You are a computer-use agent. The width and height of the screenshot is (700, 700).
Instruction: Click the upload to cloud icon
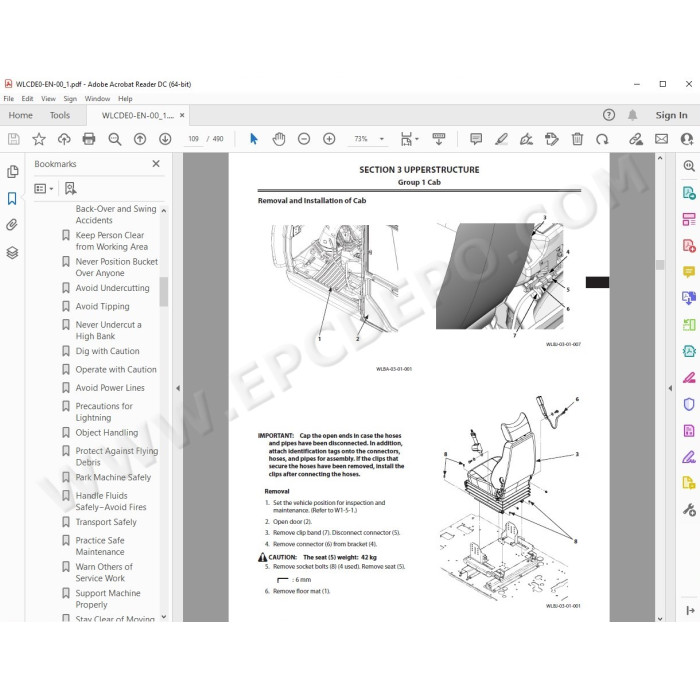tap(64, 139)
